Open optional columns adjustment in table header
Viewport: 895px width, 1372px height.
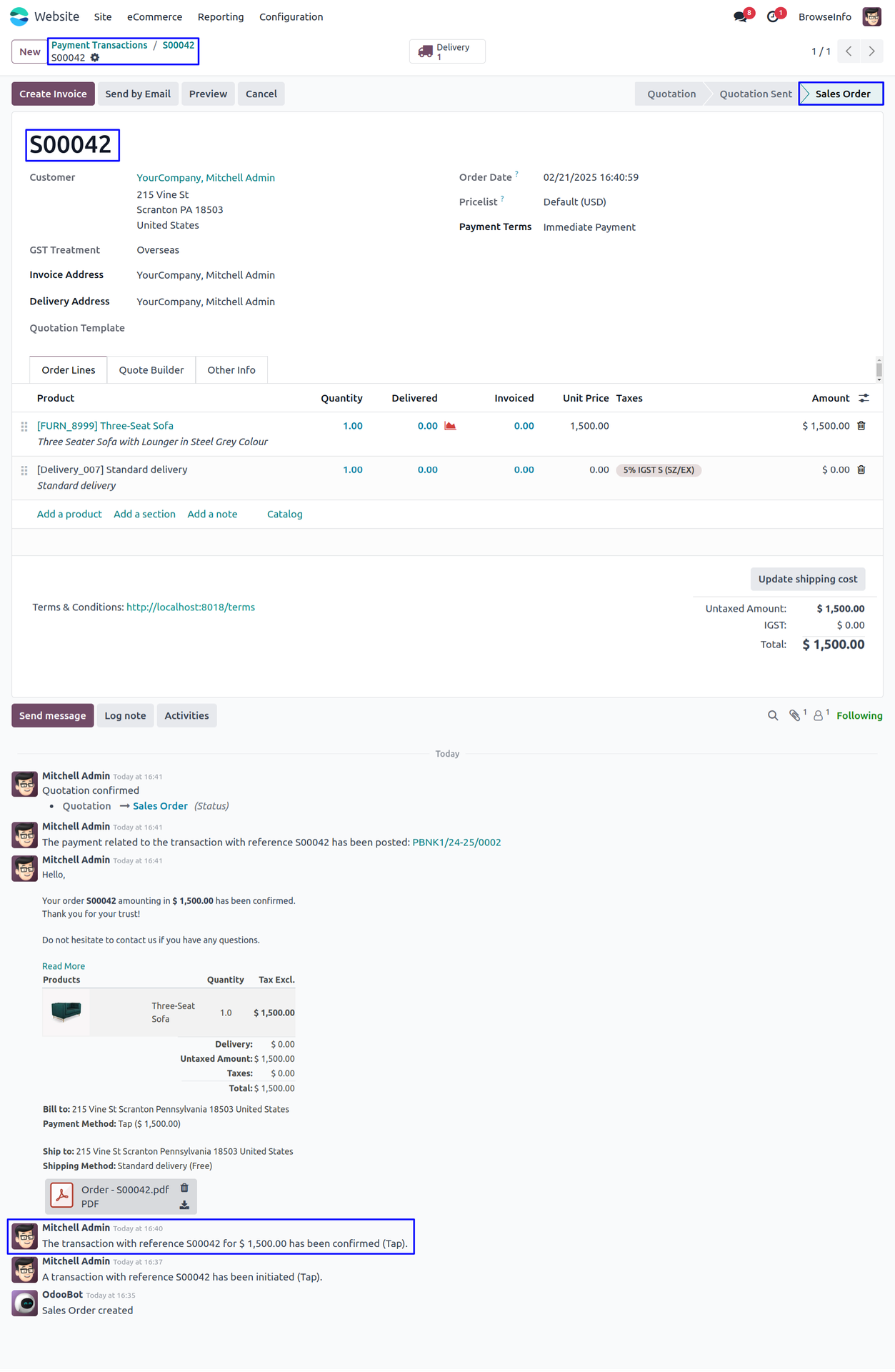pyautogui.click(x=864, y=399)
